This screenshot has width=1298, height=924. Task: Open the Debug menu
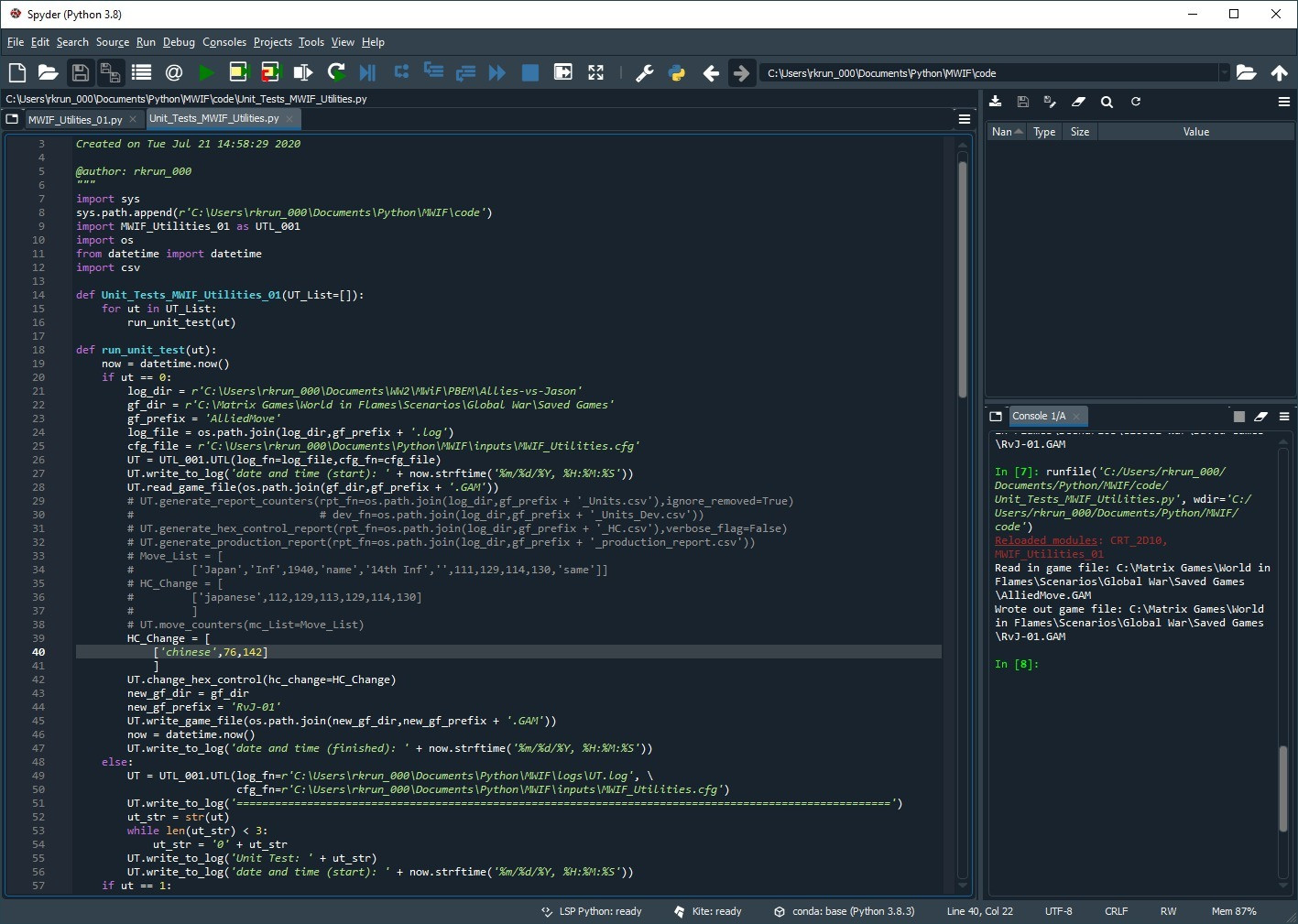(x=179, y=42)
